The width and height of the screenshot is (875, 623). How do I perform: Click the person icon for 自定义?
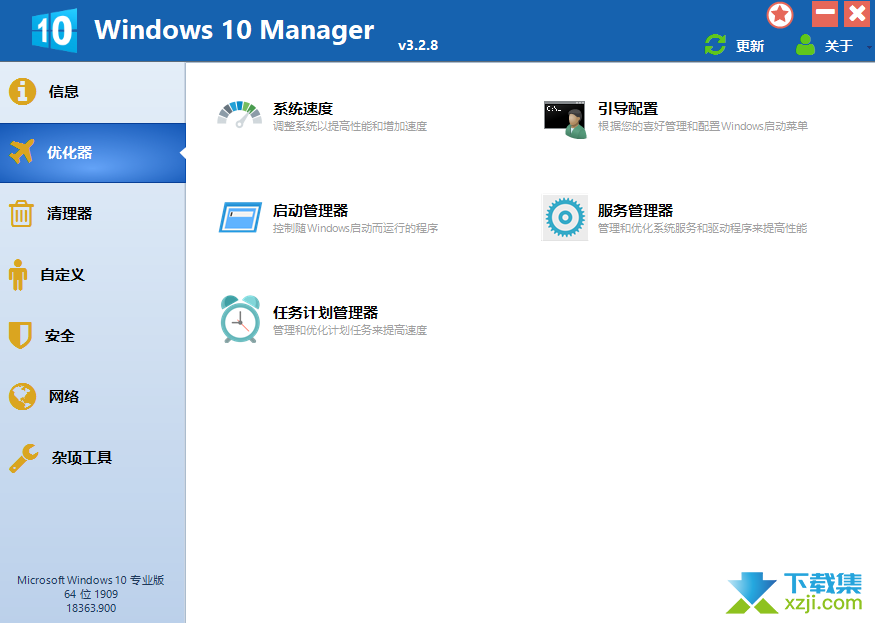(x=18, y=275)
